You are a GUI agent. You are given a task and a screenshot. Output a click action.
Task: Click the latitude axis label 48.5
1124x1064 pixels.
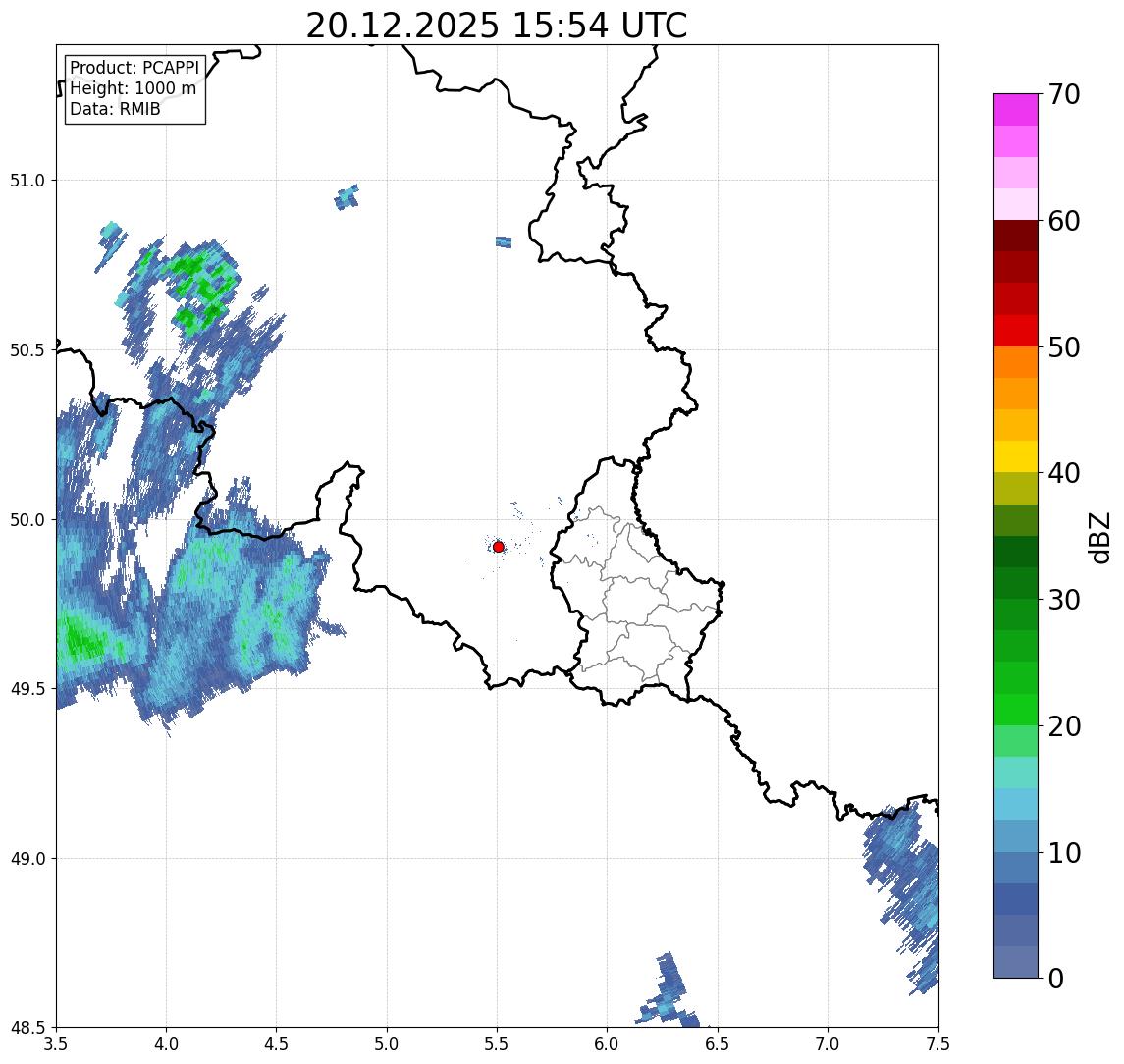[27, 1028]
